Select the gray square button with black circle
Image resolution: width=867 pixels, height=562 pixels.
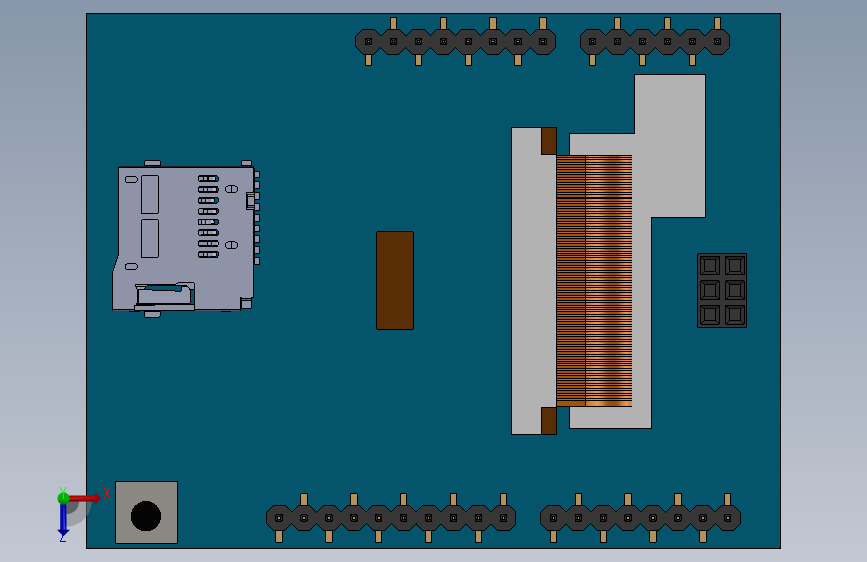click(147, 512)
